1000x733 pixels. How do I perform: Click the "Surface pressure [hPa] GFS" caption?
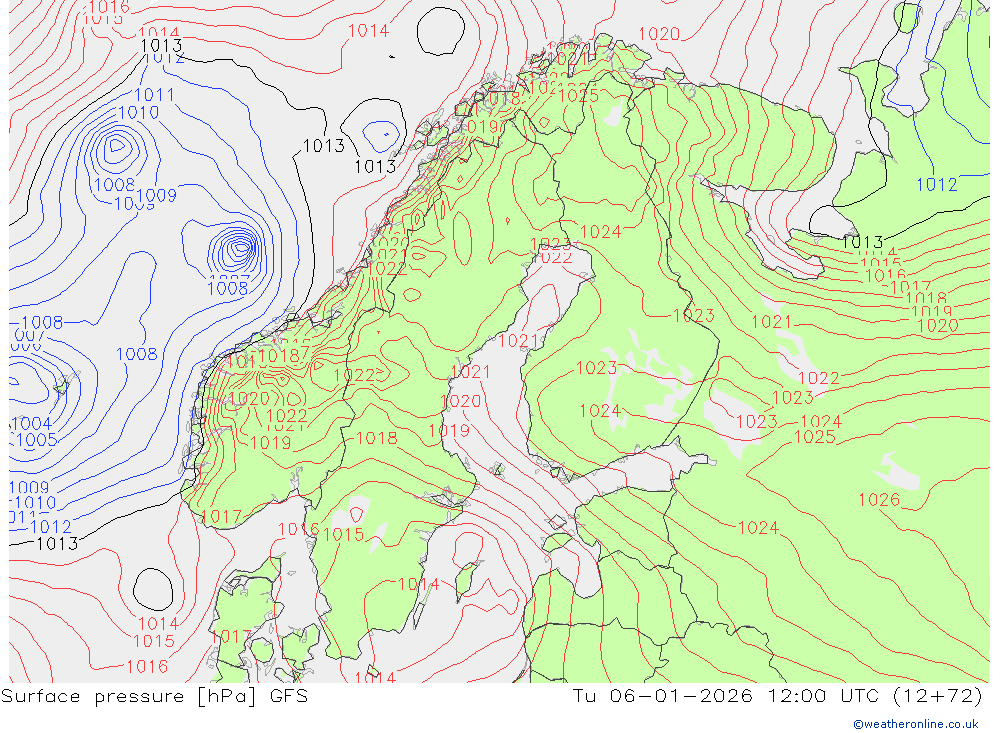click(x=154, y=696)
